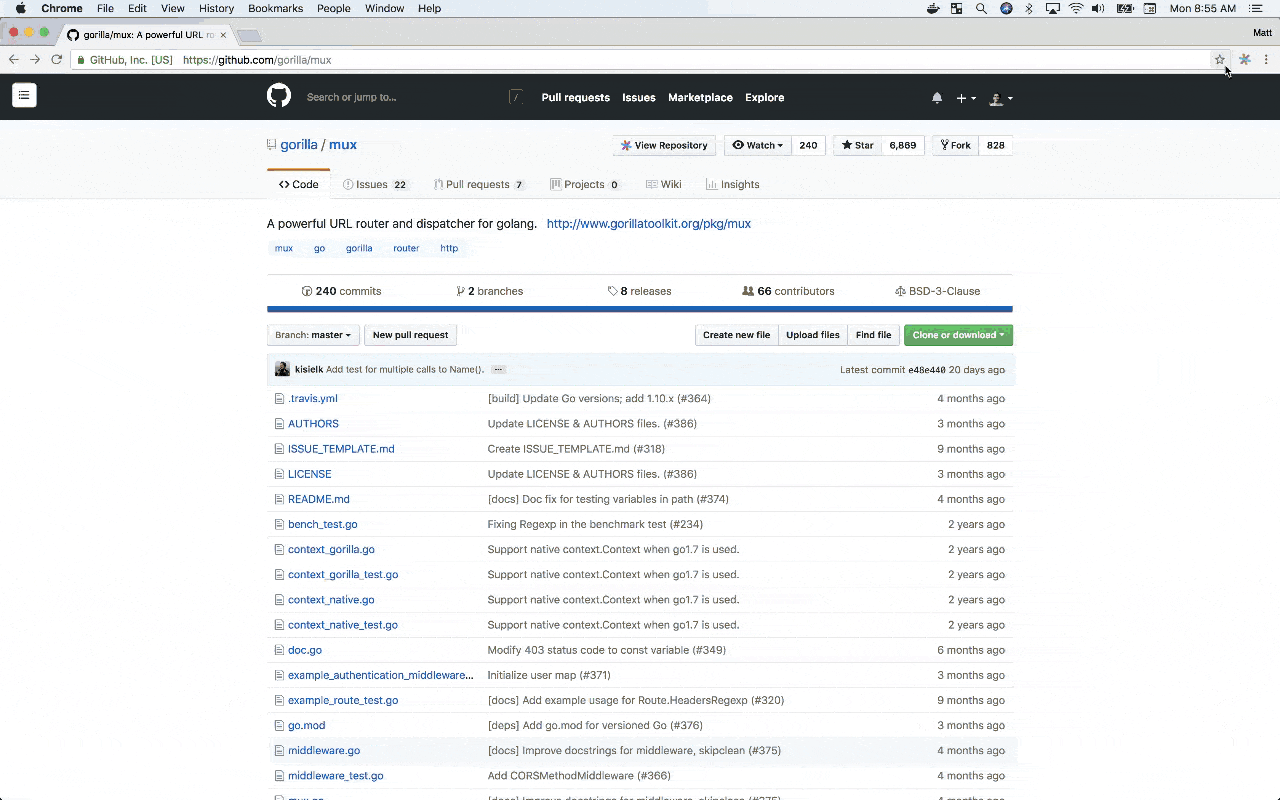Open the Branch: master dropdown
Viewport: 1280px width, 800px height.
click(x=313, y=334)
